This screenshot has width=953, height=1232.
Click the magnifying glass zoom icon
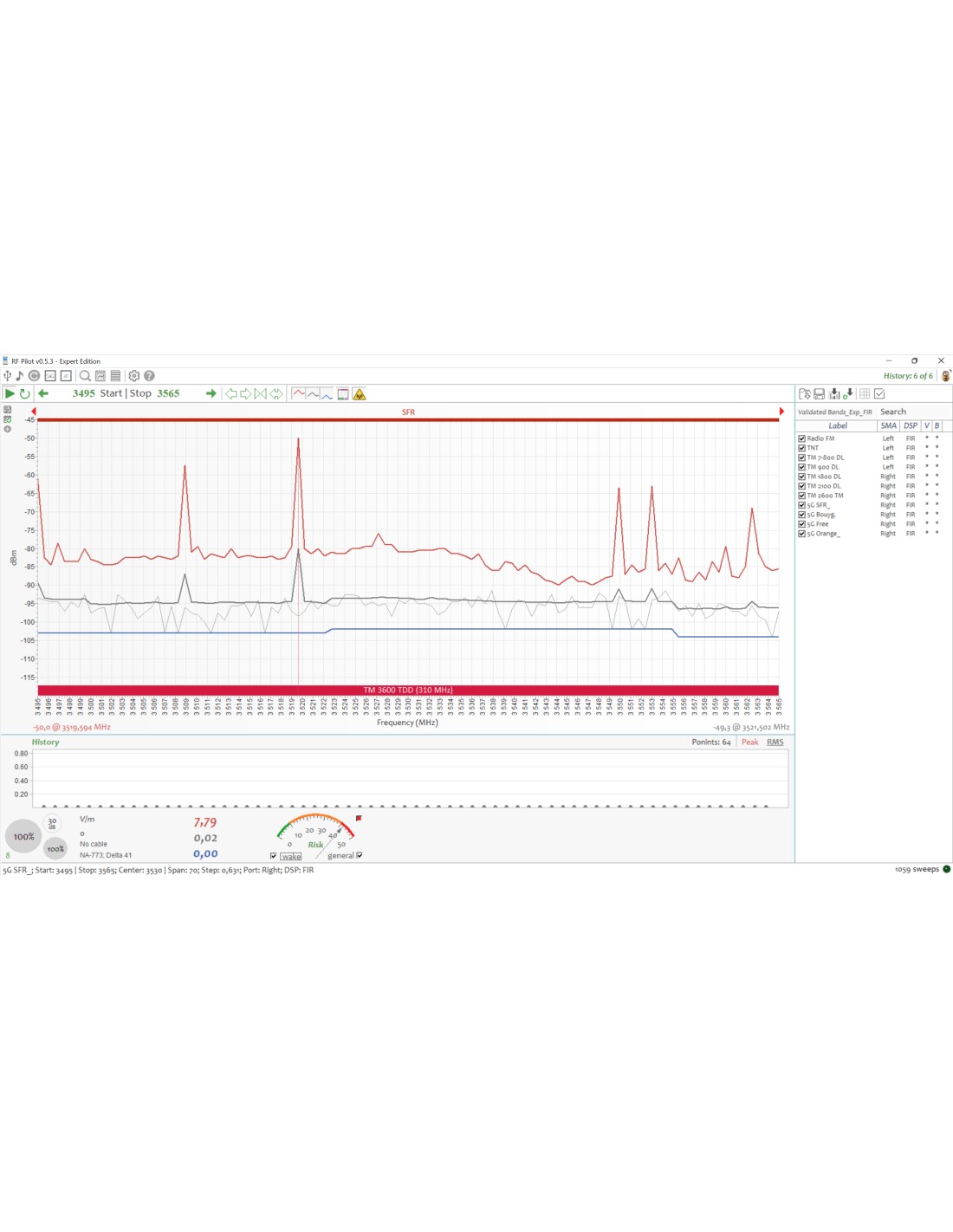point(85,376)
